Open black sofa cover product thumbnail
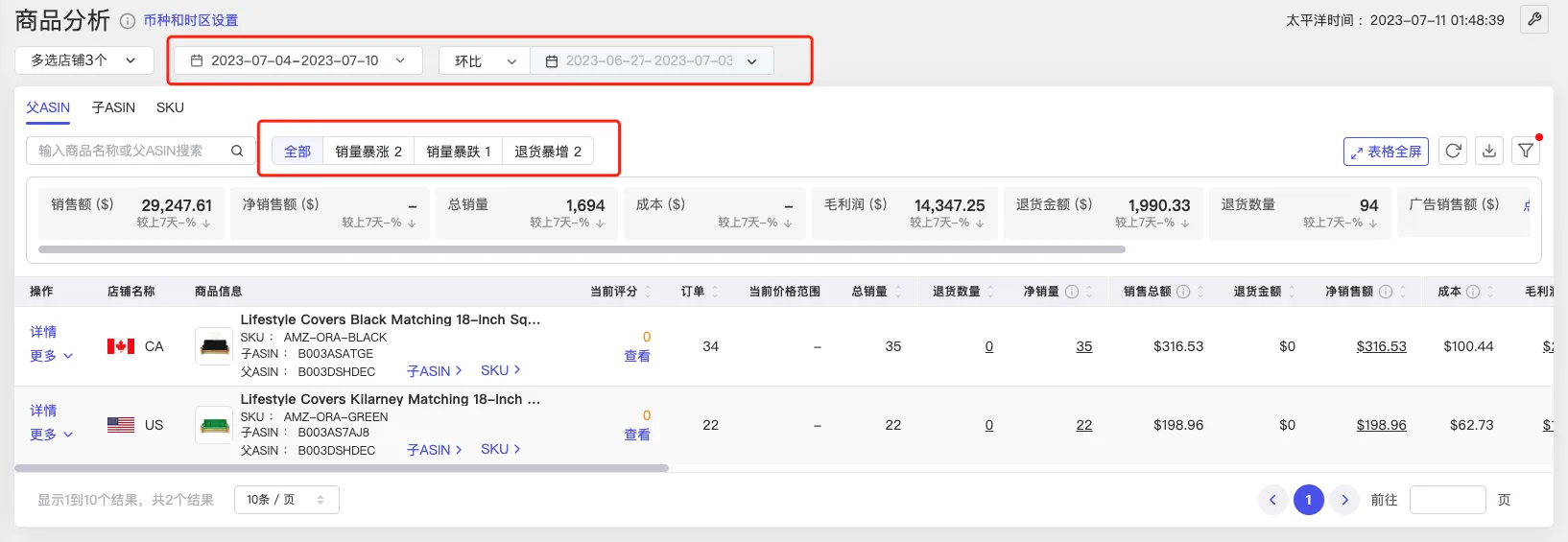 coord(214,346)
